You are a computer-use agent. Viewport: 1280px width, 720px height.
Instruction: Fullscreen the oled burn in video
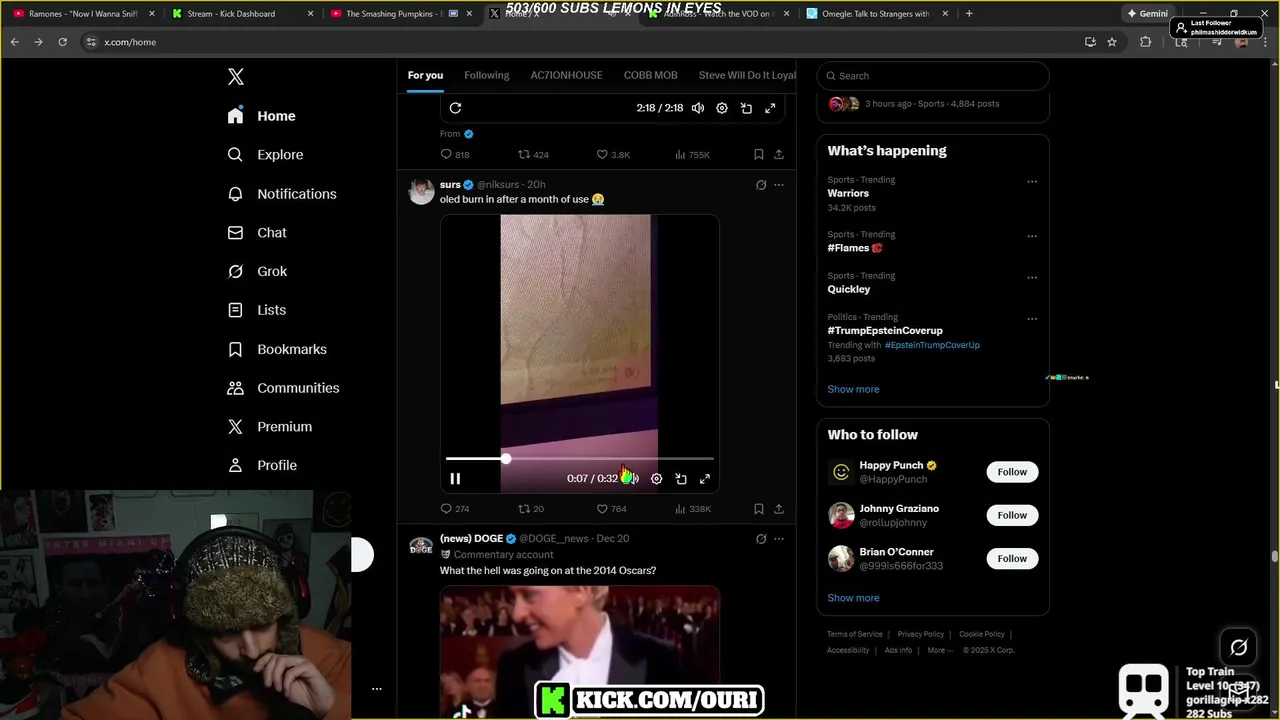pos(705,479)
